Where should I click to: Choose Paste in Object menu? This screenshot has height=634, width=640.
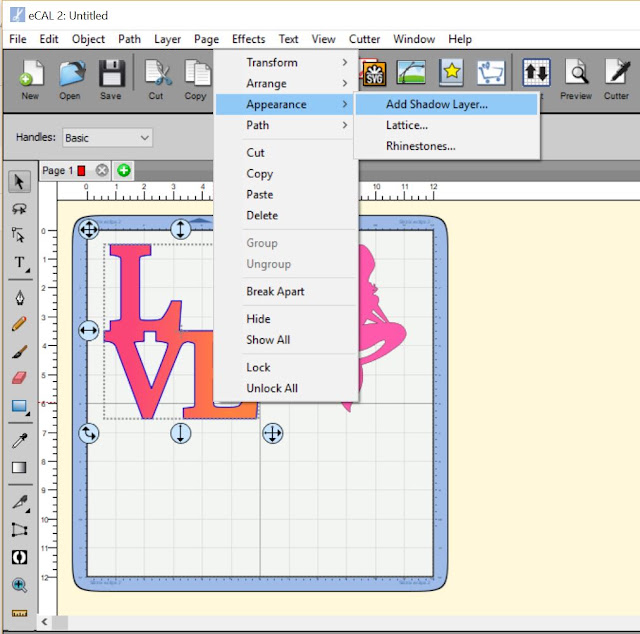coord(286,194)
